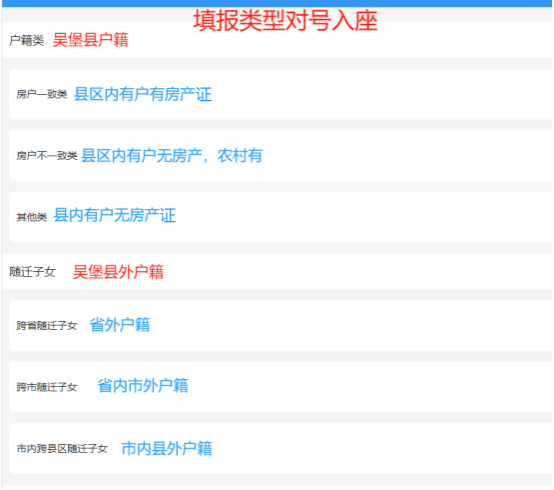554x490 pixels.
Task: Choose 跨市随迁子女 card
Action: point(281,386)
